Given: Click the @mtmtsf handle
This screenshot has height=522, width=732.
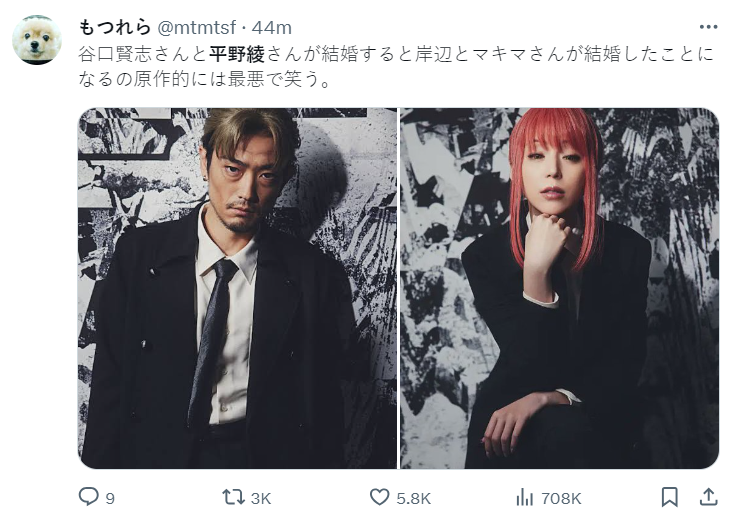Looking at the screenshot, I should pos(197,28).
